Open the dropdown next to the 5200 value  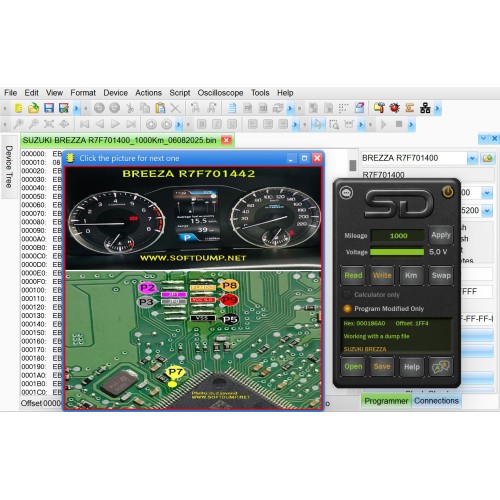click(487, 211)
